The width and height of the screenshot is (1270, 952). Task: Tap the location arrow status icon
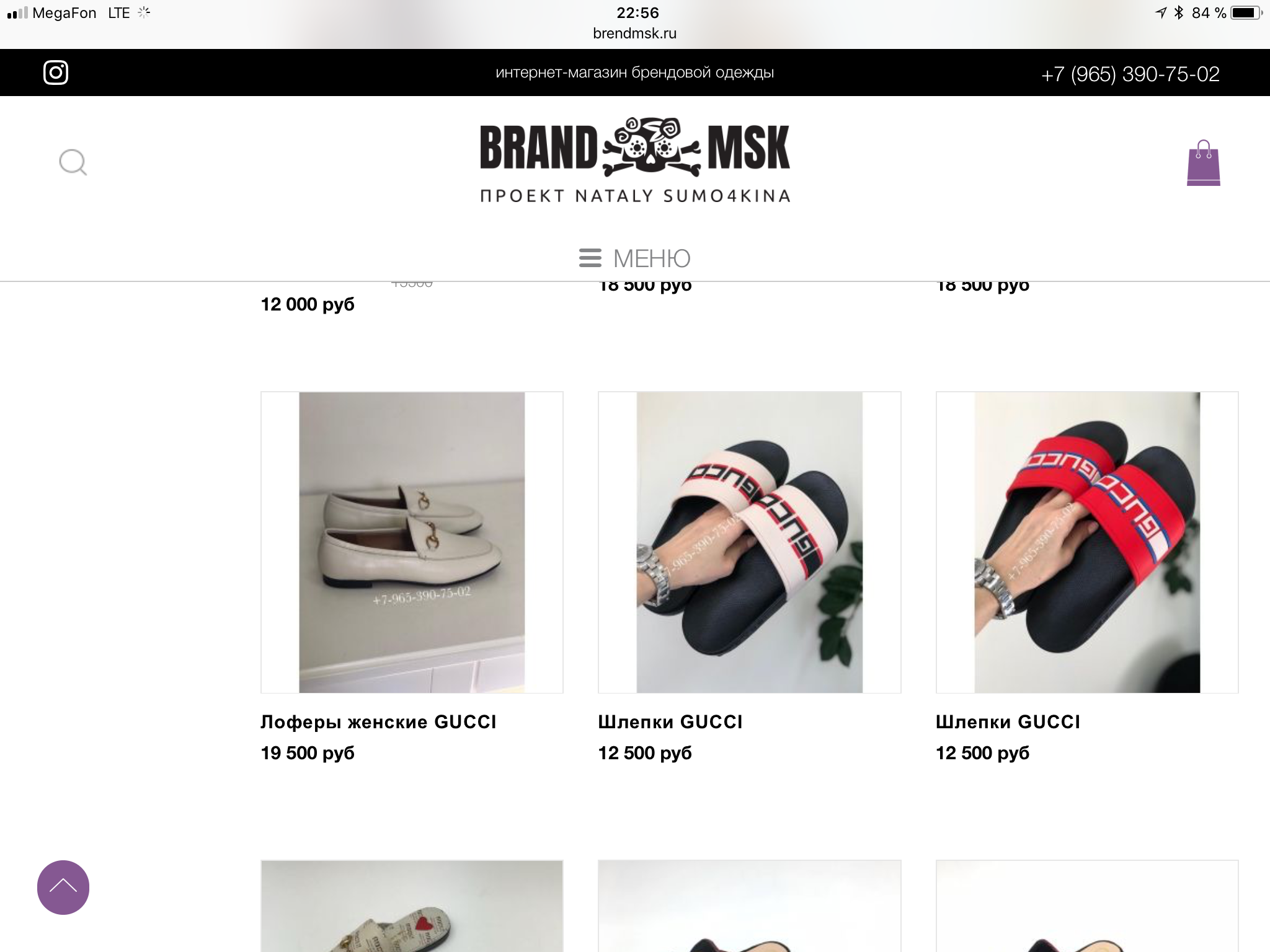point(1160,12)
